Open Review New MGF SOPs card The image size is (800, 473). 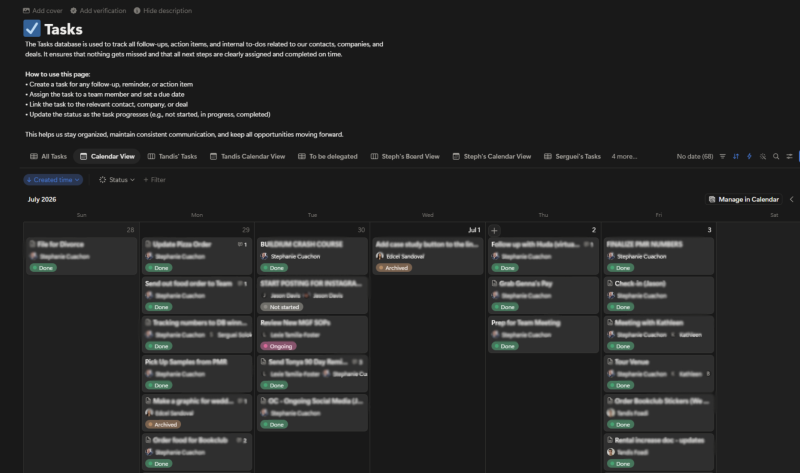(312, 335)
